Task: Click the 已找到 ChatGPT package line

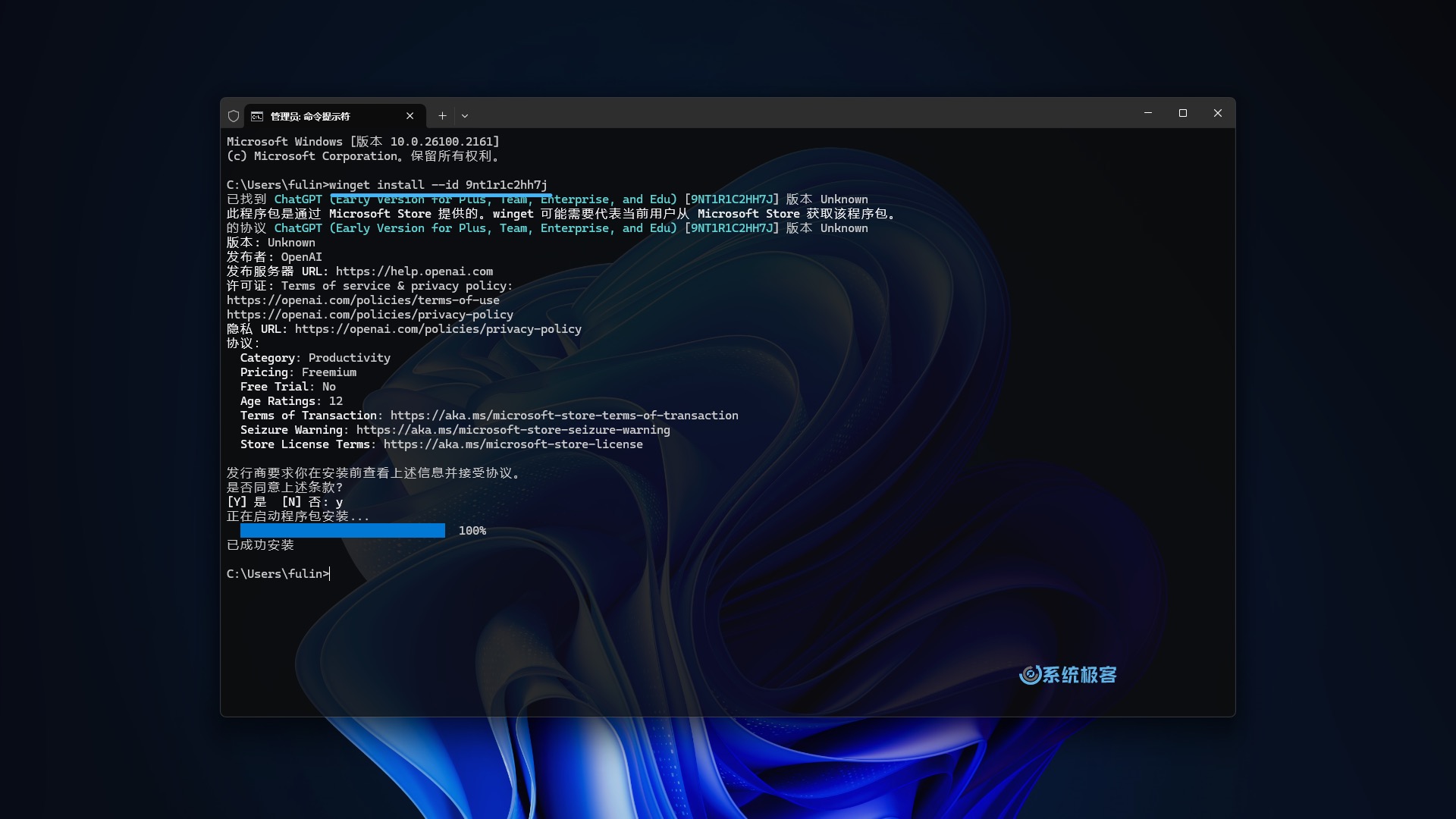Action: click(x=548, y=199)
